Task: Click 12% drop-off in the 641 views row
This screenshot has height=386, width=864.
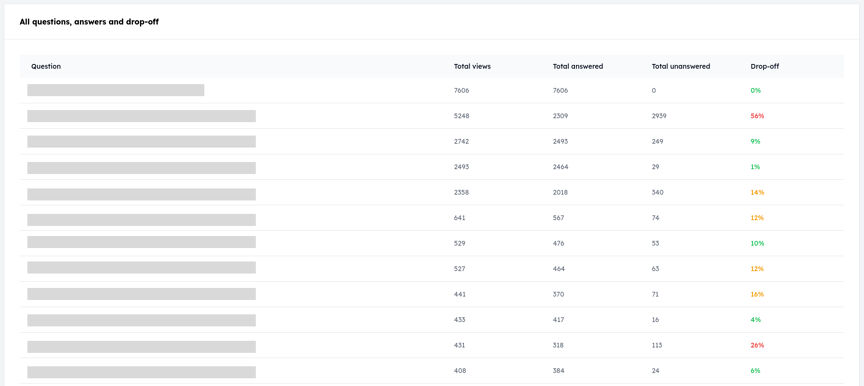Action: tap(757, 218)
